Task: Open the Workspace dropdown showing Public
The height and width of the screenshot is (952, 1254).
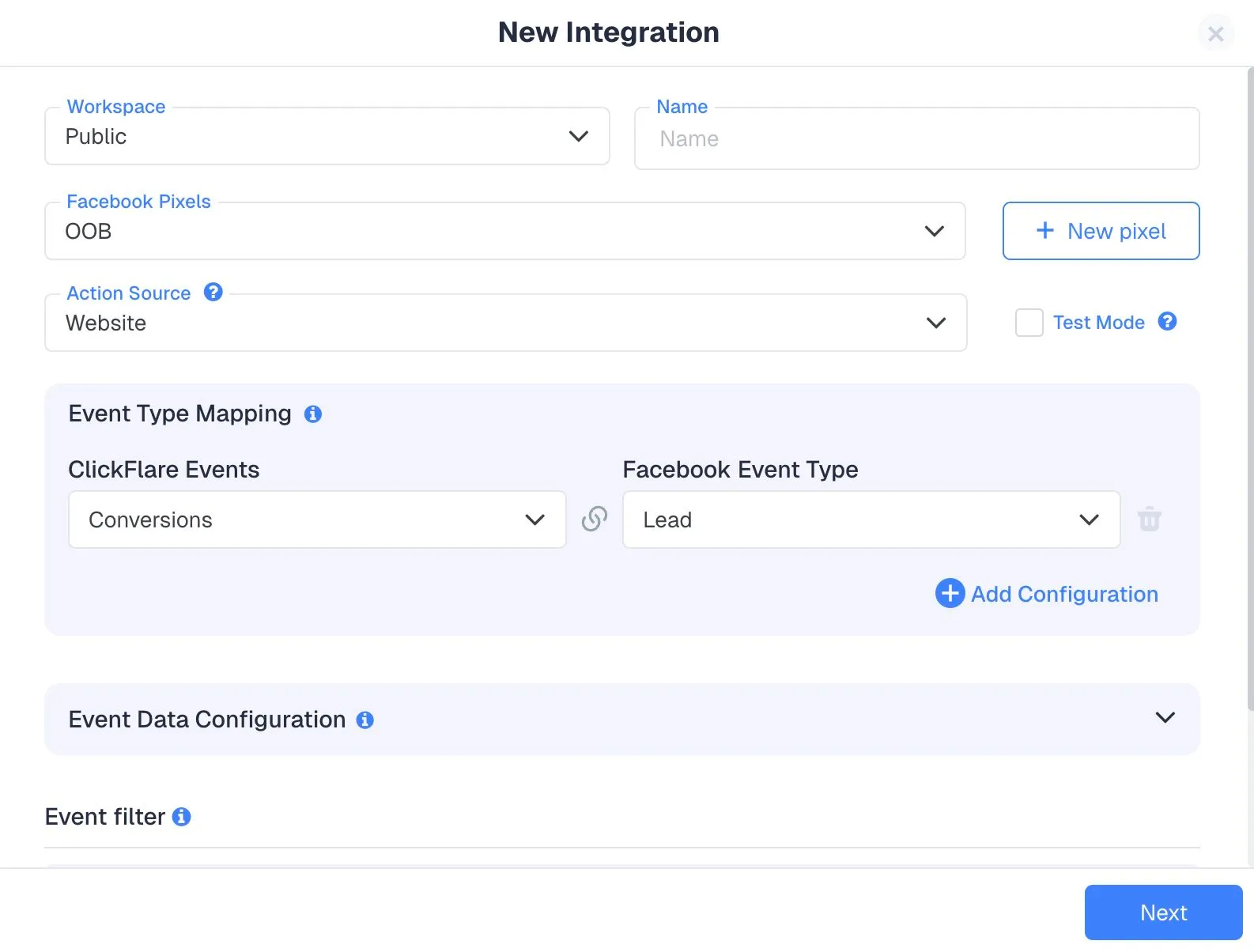Action: tap(327, 136)
